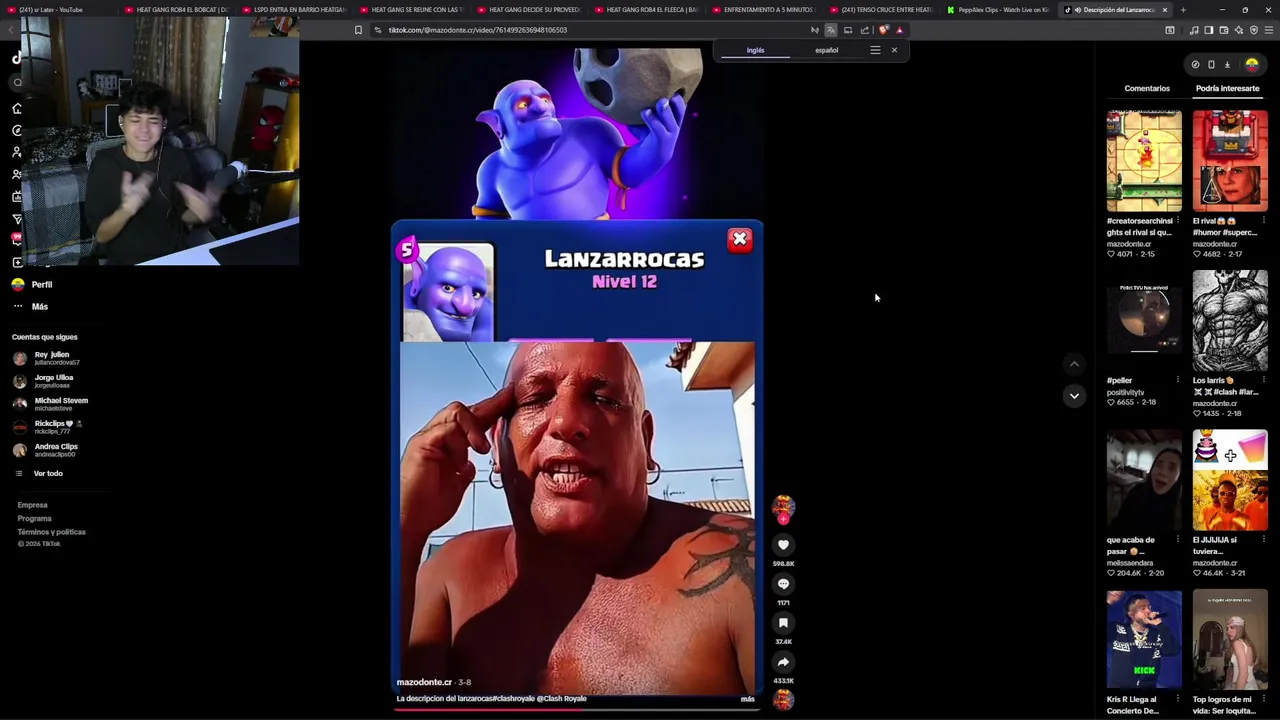Screen dimensions: 1280x720
Task: Click translate icon in address bar
Action: [x=831, y=30]
